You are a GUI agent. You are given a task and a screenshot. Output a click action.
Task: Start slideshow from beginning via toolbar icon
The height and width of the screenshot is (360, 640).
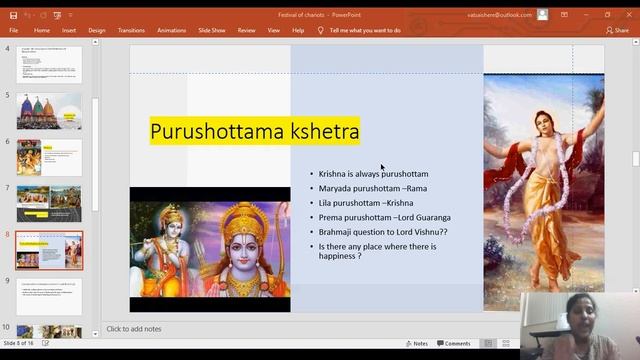tap(57, 16)
